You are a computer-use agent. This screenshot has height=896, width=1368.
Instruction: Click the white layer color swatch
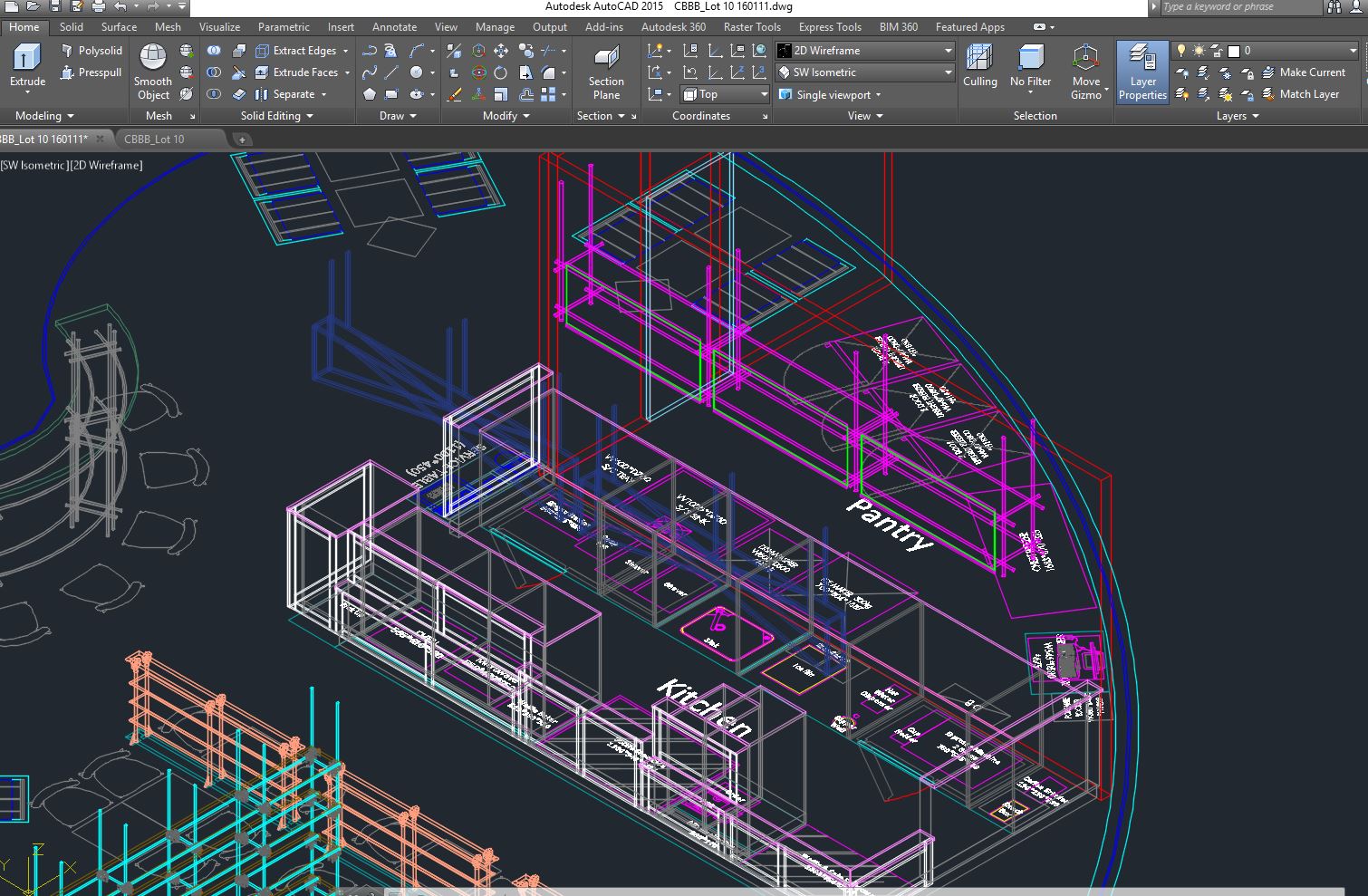[x=1233, y=52]
